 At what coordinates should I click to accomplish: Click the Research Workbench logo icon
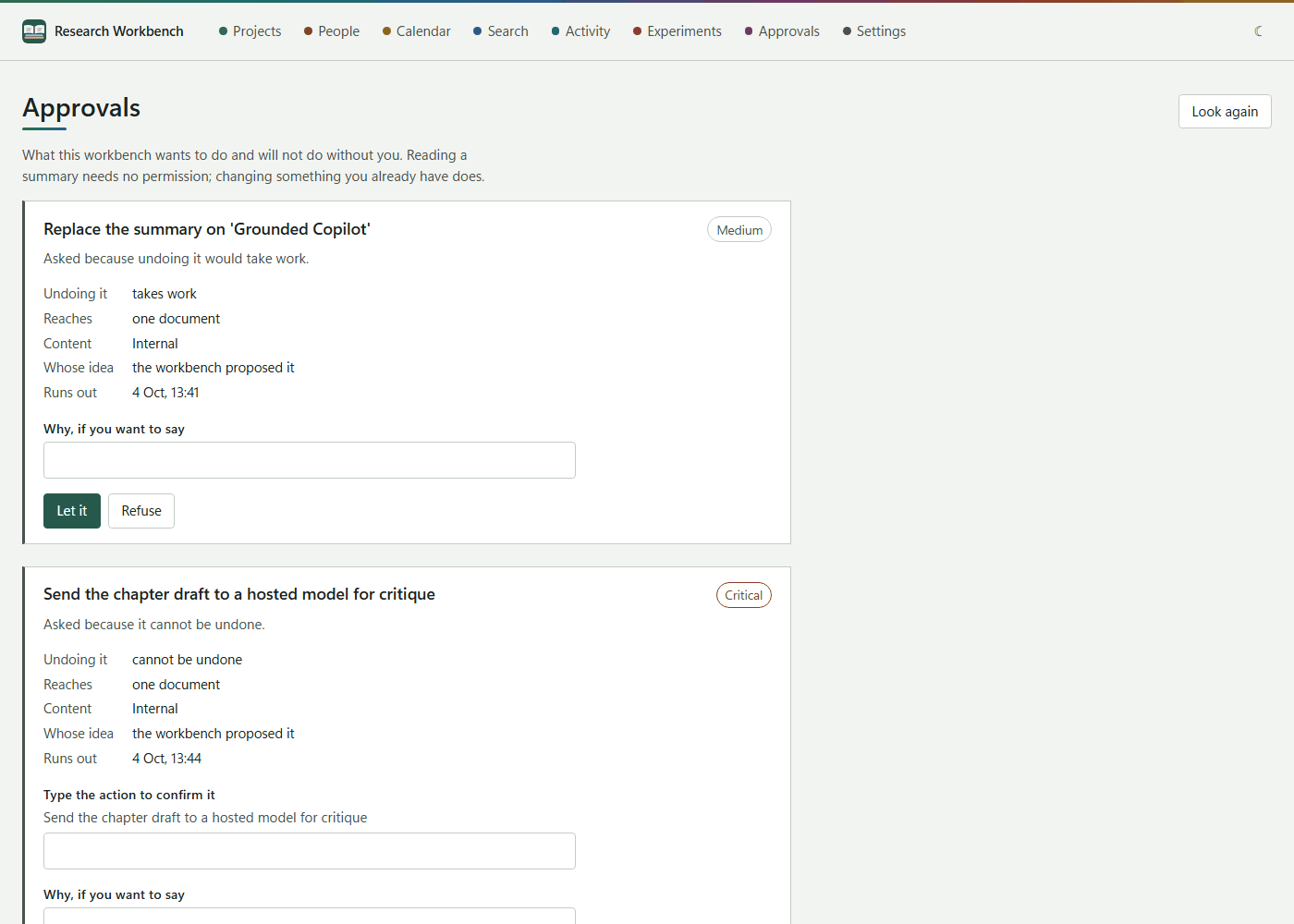[x=34, y=31]
